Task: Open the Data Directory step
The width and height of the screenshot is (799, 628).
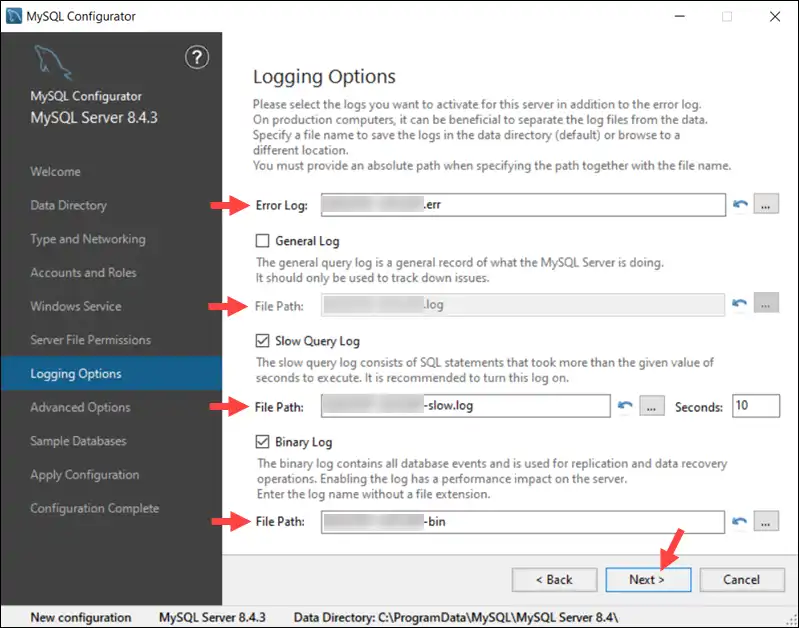Action: [68, 205]
